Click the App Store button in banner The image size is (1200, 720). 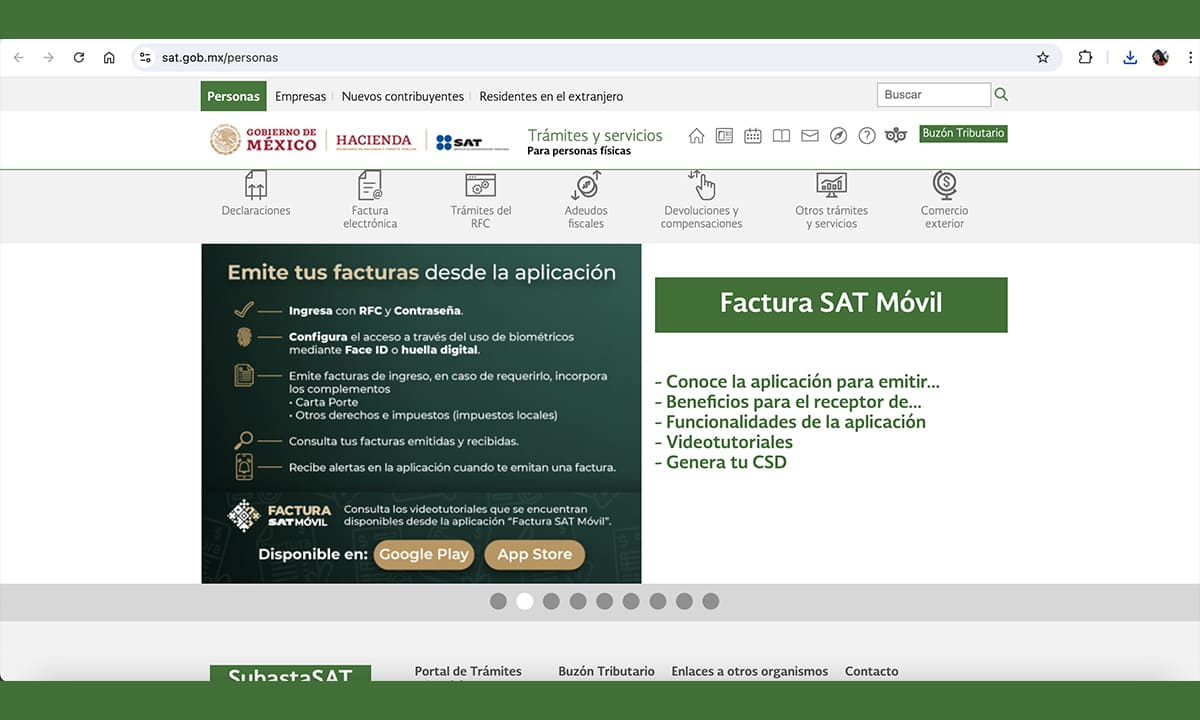[535, 554]
